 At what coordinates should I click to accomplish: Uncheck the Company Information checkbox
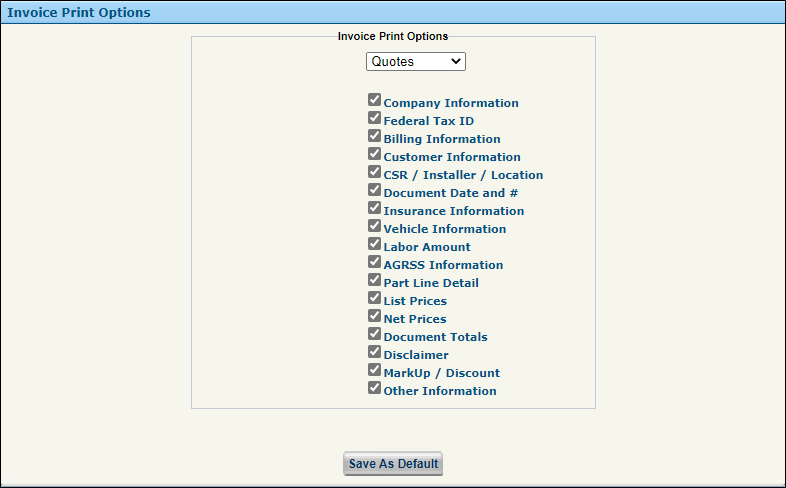click(x=374, y=100)
